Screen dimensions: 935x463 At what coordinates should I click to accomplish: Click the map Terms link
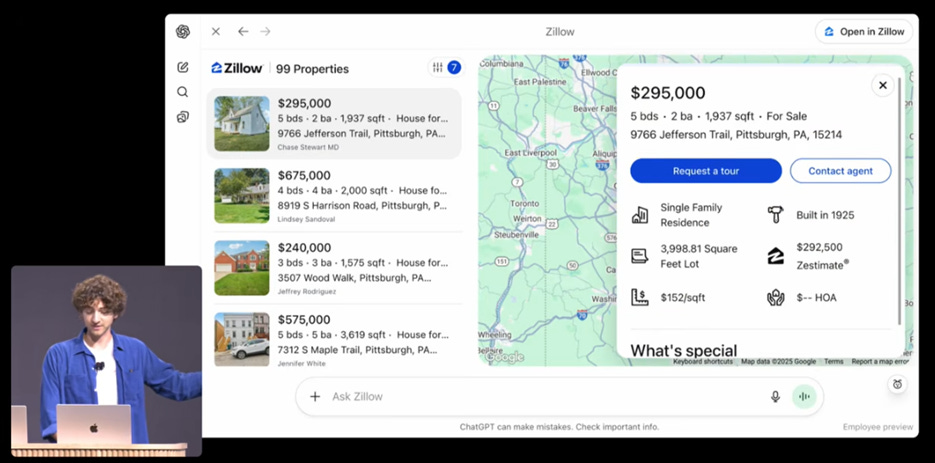[834, 362]
